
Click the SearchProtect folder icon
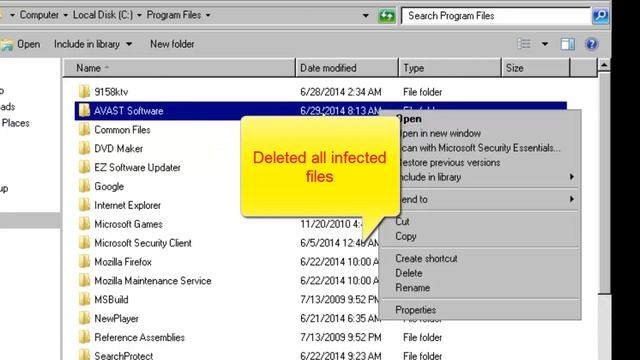(x=84, y=355)
